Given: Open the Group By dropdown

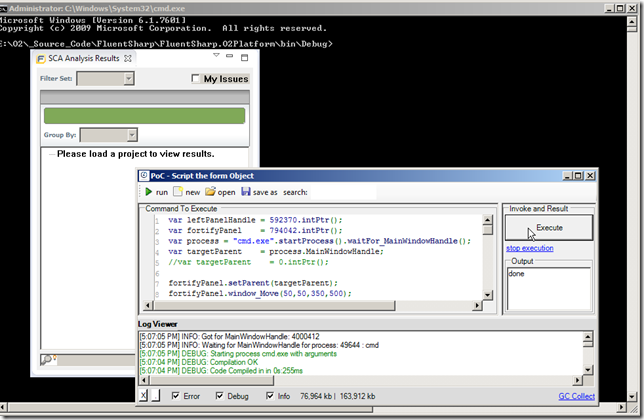Looking at the screenshot, I should [x=132, y=135].
